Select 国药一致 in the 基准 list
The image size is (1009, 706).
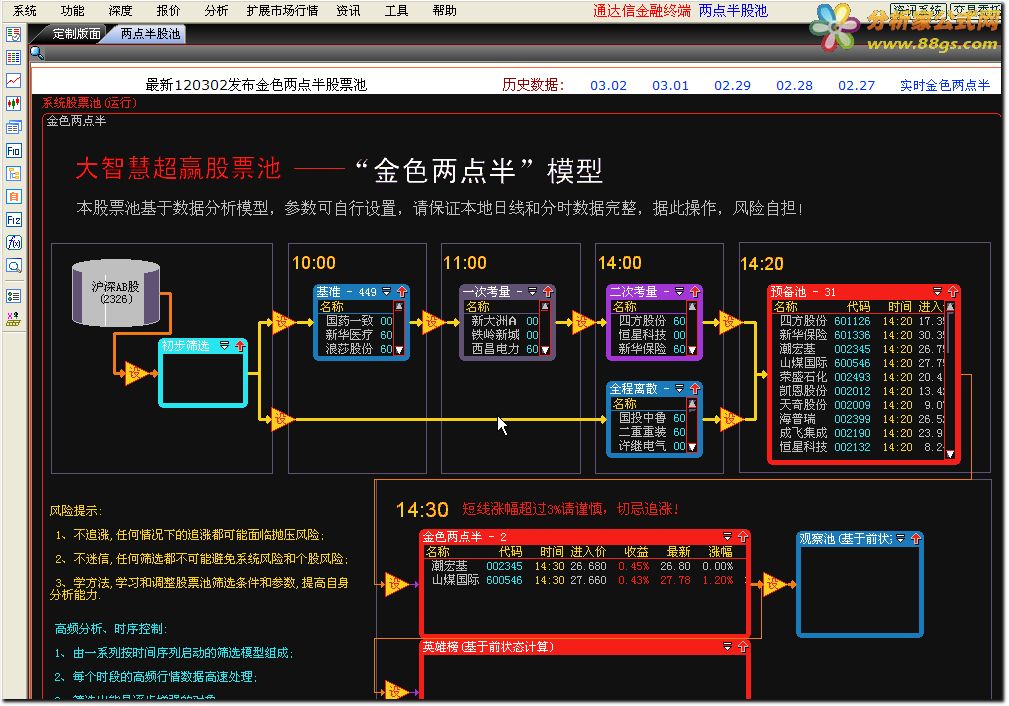[355, 320]
